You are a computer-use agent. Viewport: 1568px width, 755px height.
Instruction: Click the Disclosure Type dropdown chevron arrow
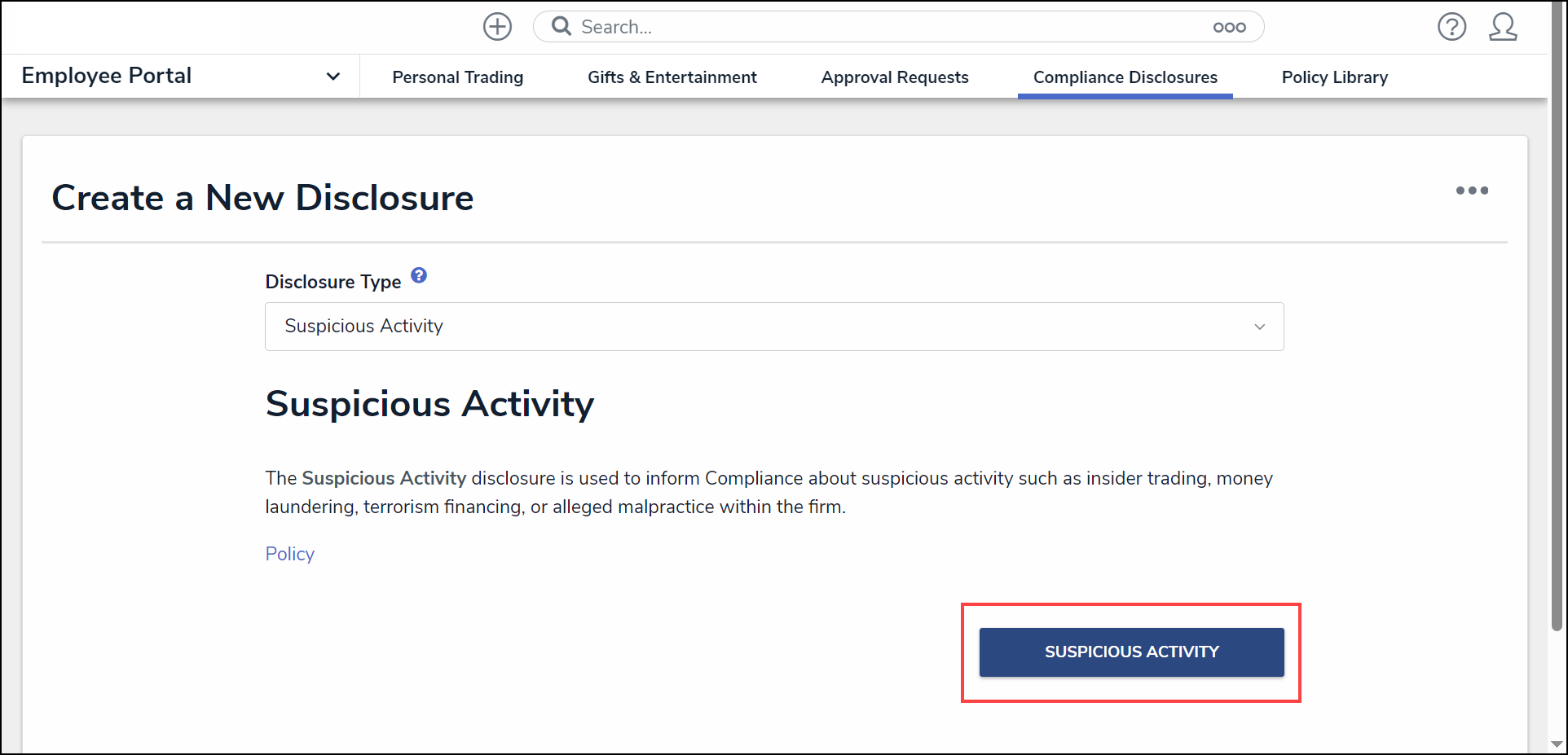[x=1259, y=327]
